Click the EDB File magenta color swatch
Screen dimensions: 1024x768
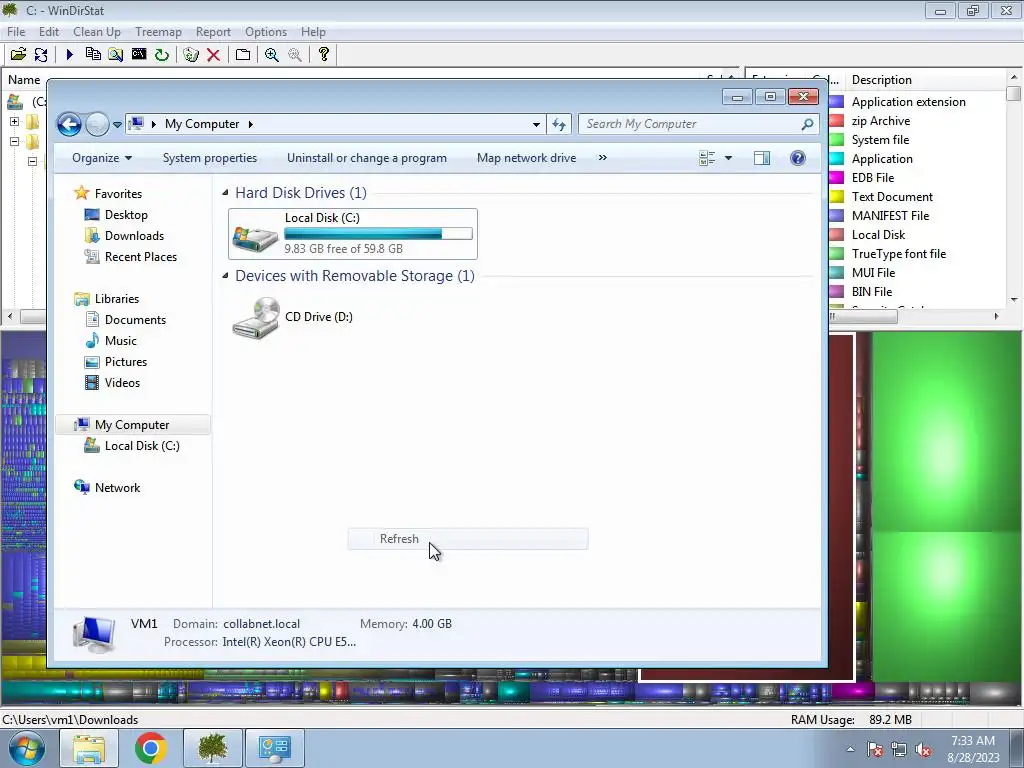tap(837, 178)
